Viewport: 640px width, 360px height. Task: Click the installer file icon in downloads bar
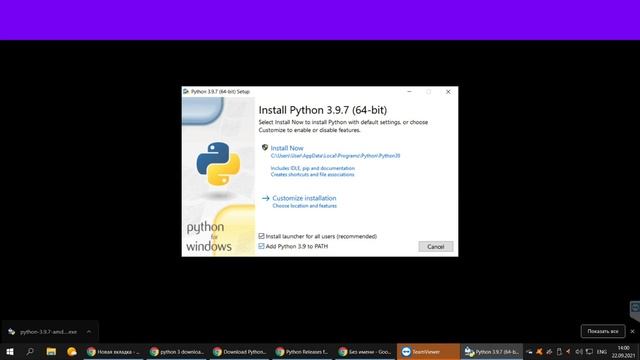tap(11, 332)
